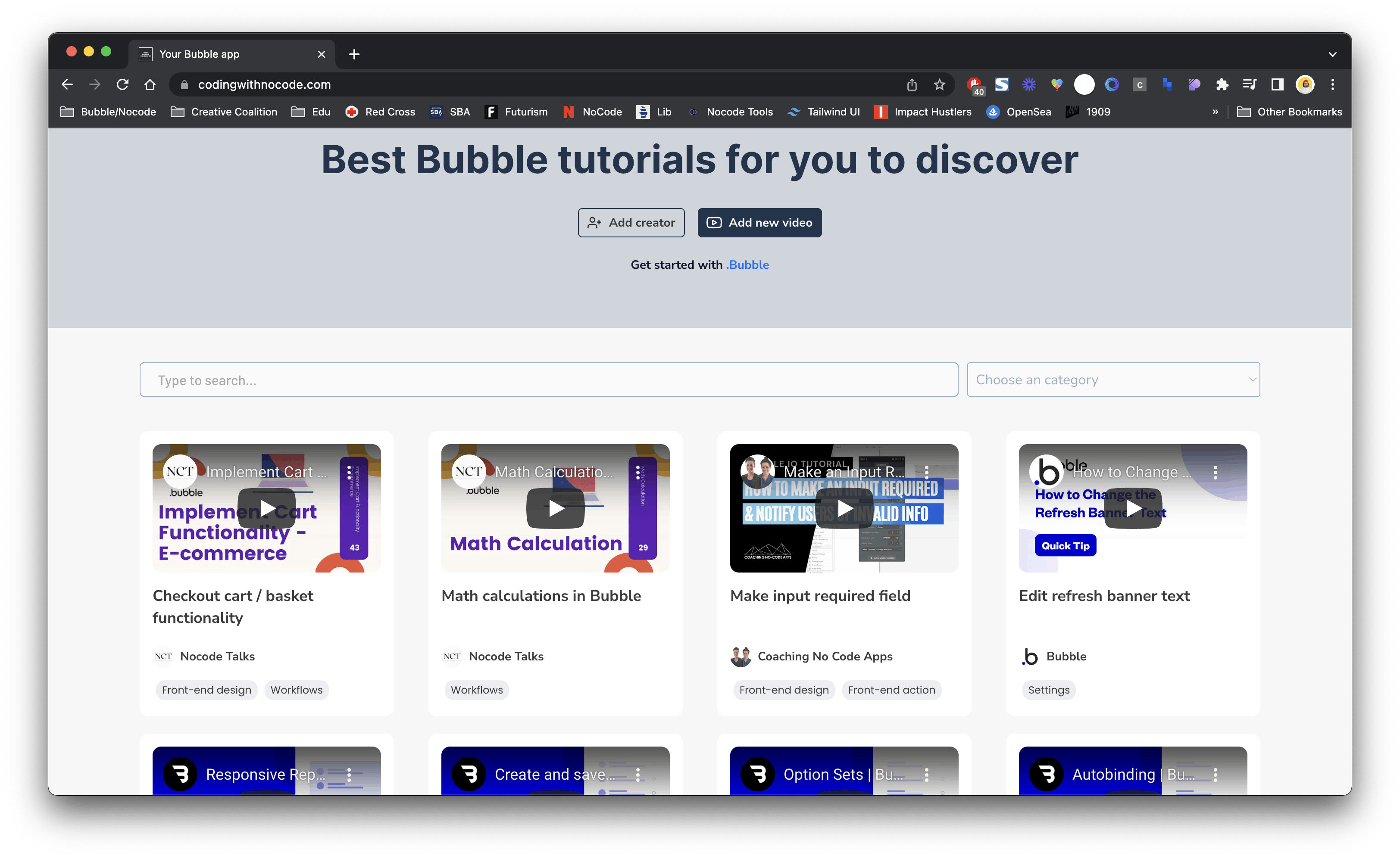
Task: Open the Autobinding video thumbnail
Action: [1133, 771]
